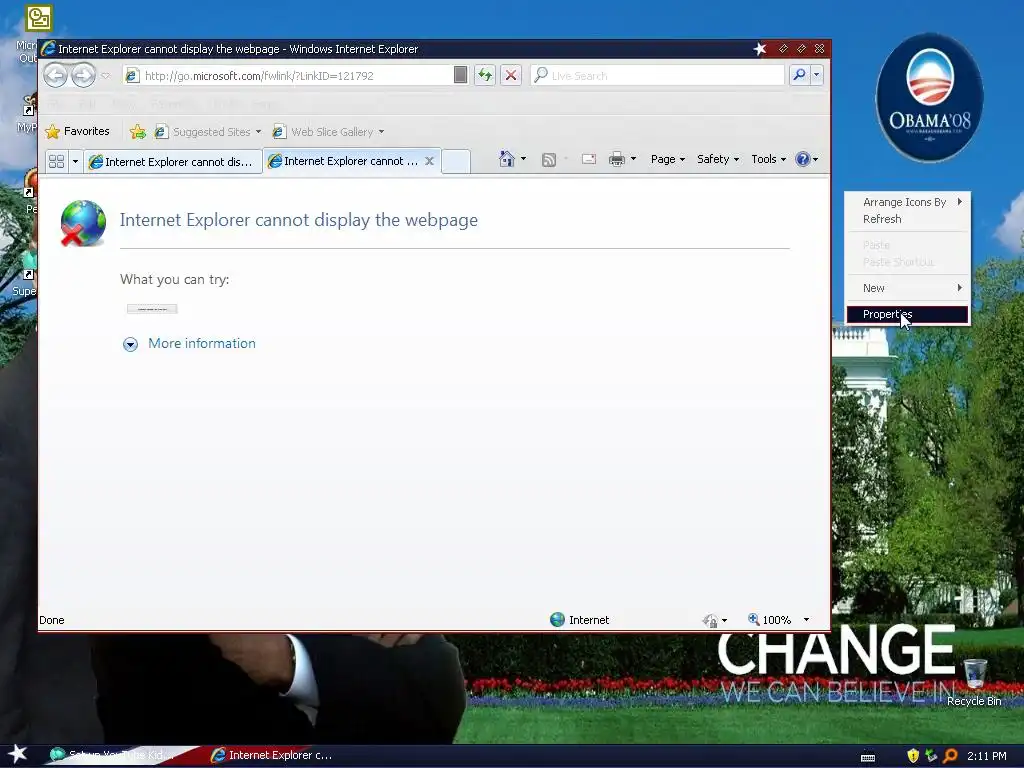Open the Safety menu
The height and width of the screenshot is (768, 1024).
coord(718,159)
